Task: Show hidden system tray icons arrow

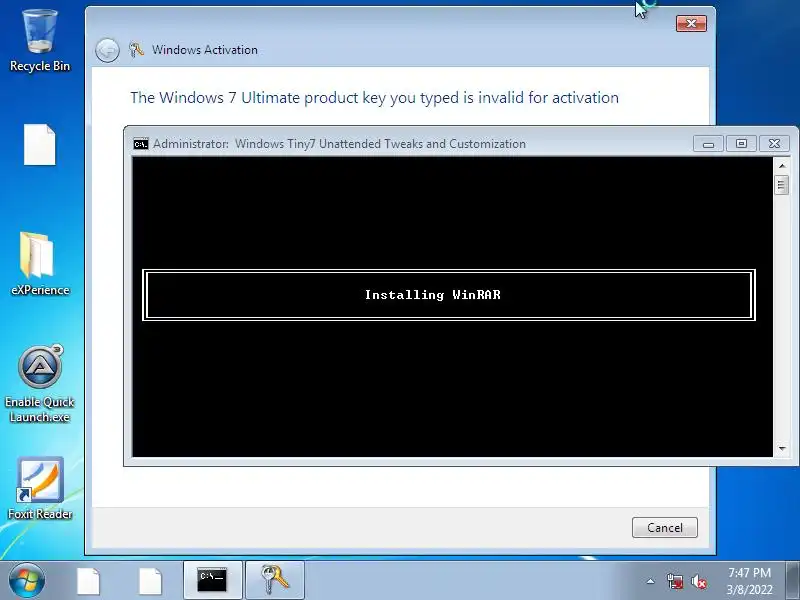Action: [651, 581]
